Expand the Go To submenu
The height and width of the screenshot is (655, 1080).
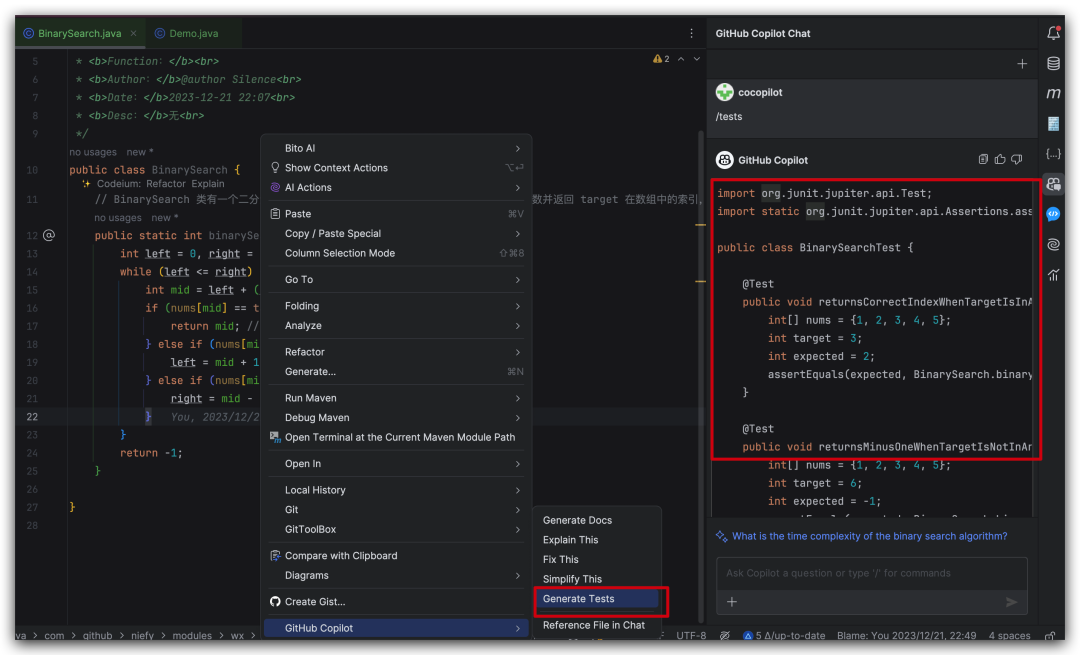(x=397, y=280)
